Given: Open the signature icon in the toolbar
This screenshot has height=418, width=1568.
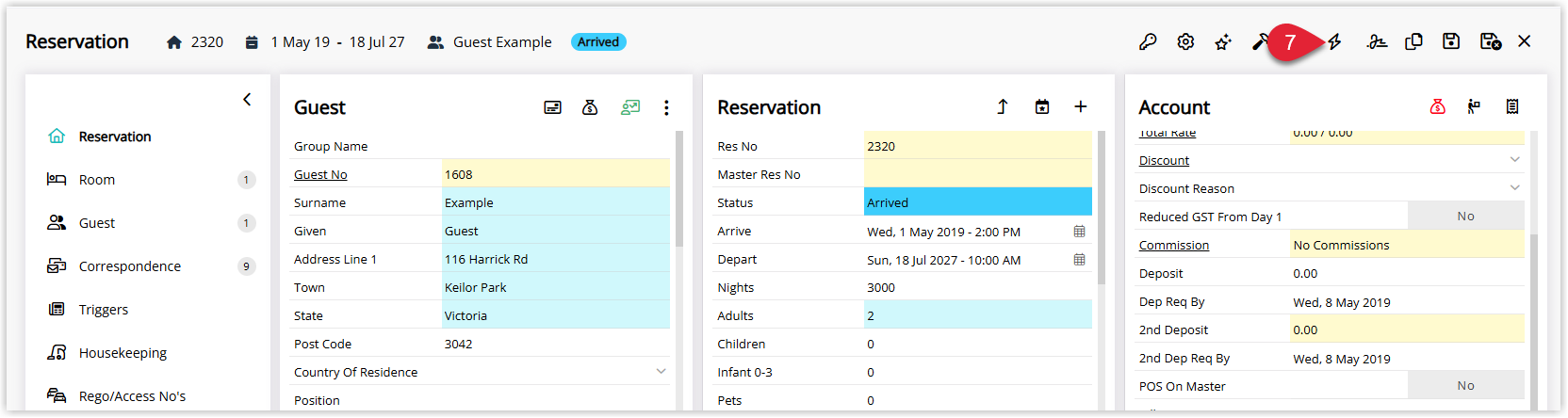Looking at the screenshot, I should tap(1377, 41).
